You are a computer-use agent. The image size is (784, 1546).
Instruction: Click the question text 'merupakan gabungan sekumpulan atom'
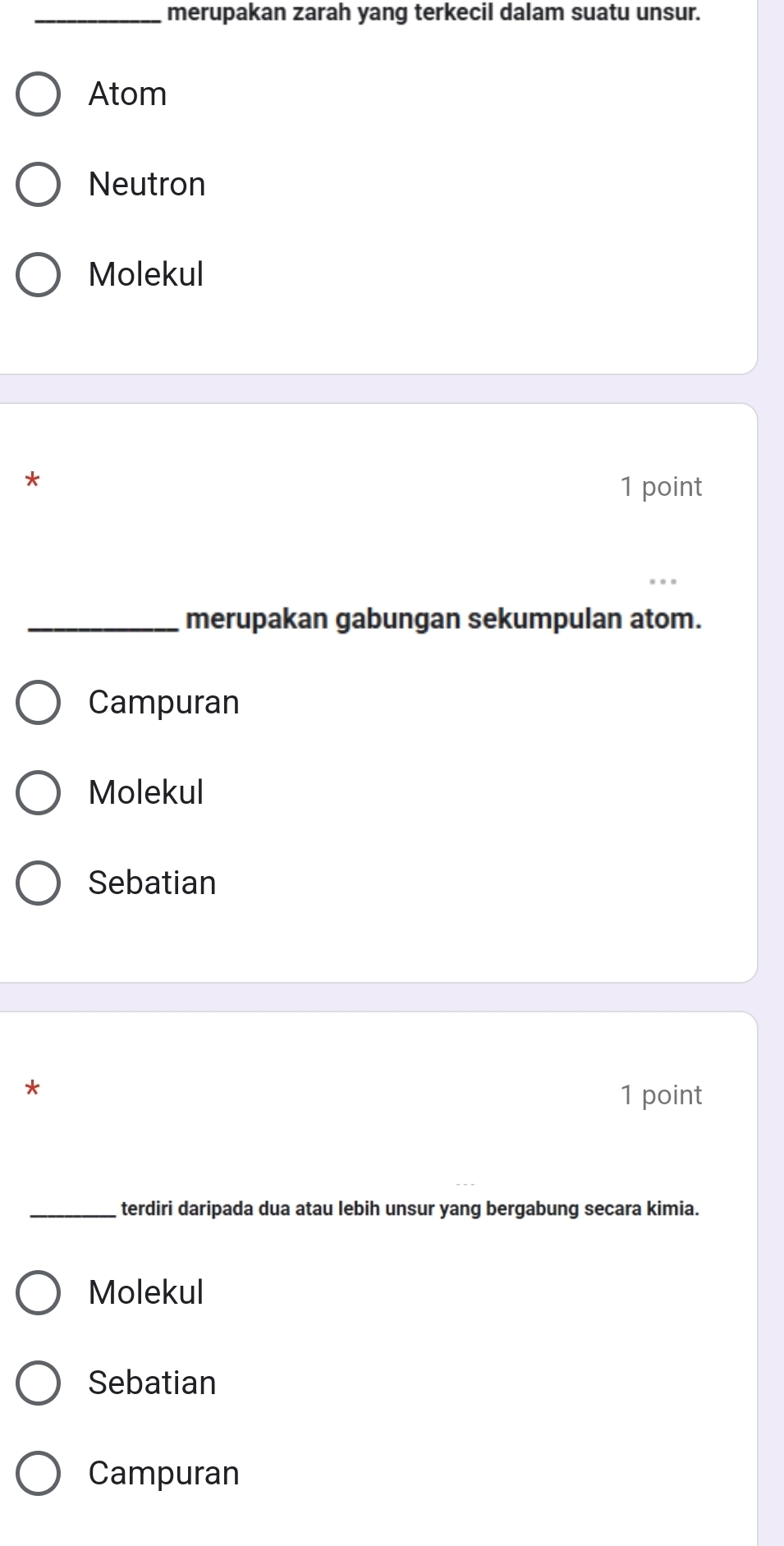443,618
